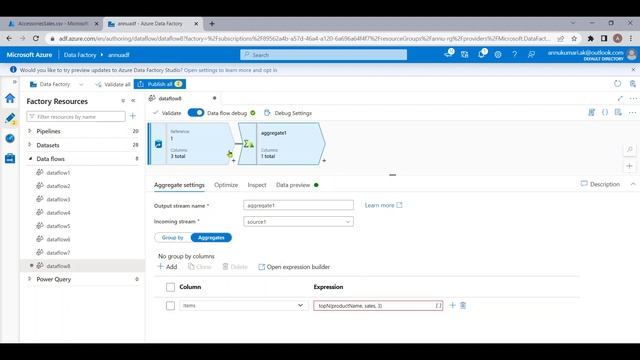Click the Output stream name field
The image size is (640, 360).
click(298, 205)
